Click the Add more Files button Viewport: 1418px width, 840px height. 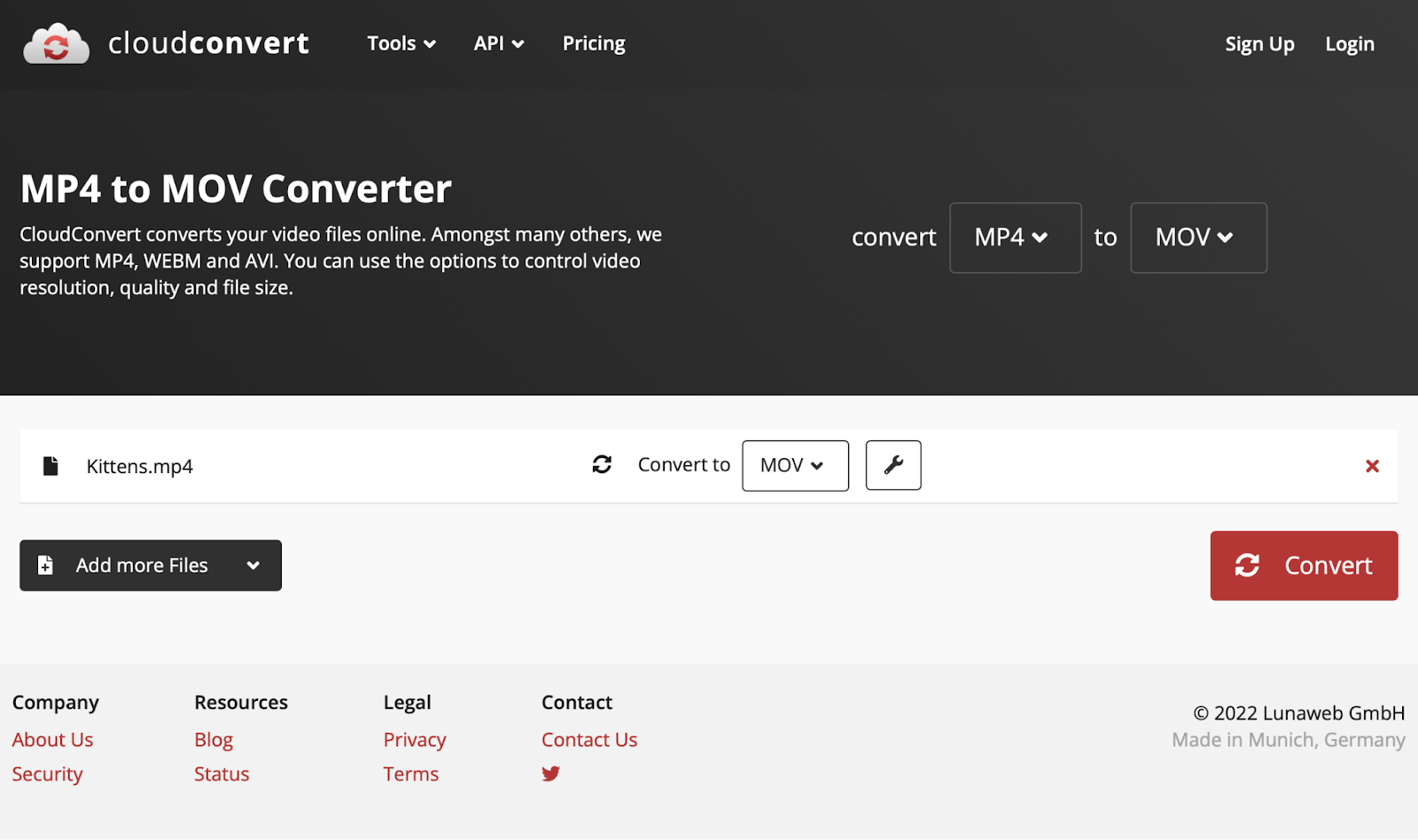pos(151,565)
